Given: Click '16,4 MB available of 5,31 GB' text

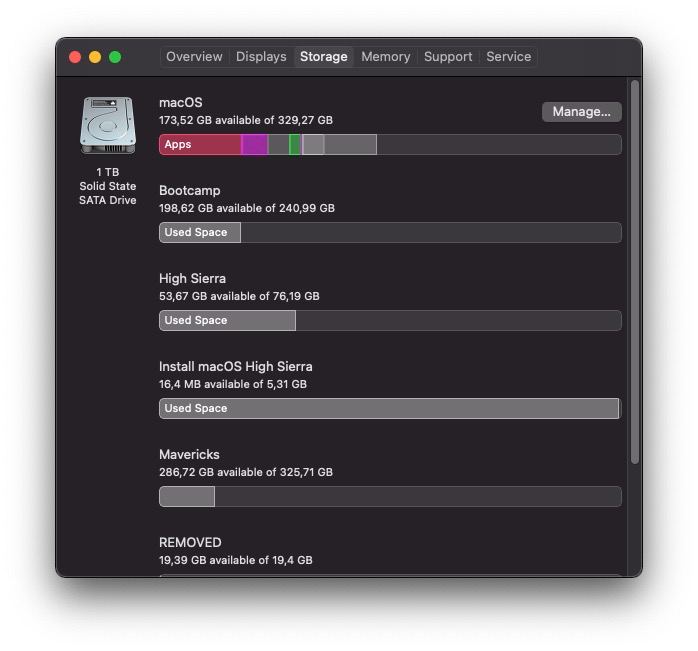Looking at the screenshot, I should [233, 384].
